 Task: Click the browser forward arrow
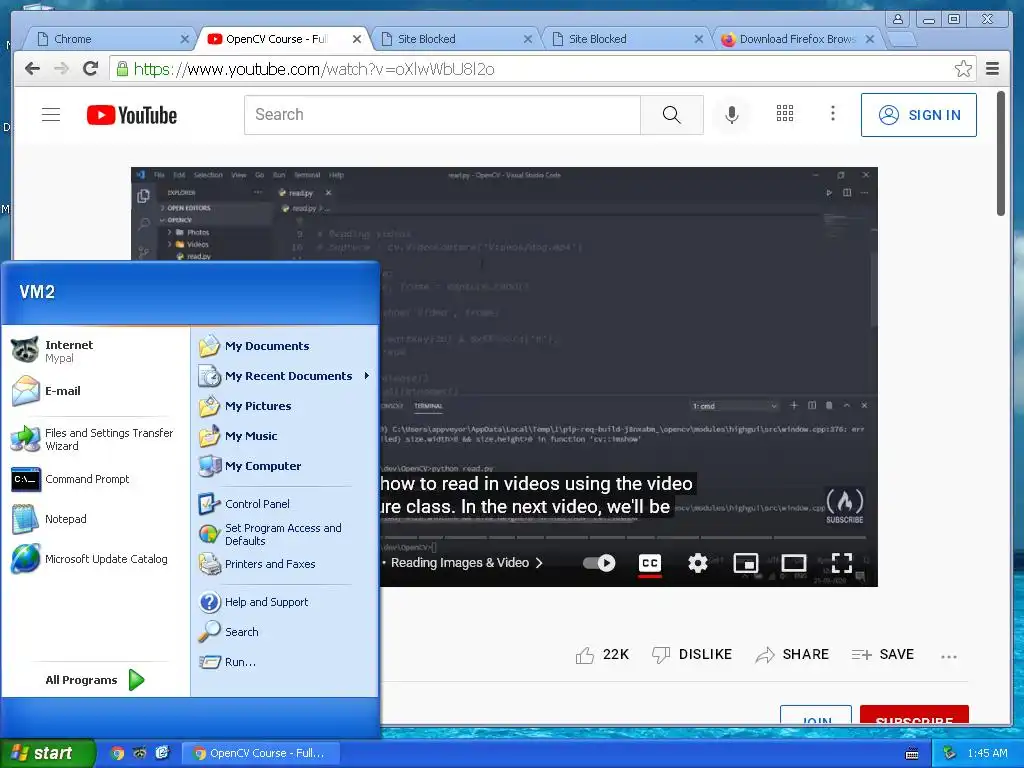(x=61, y=69)
